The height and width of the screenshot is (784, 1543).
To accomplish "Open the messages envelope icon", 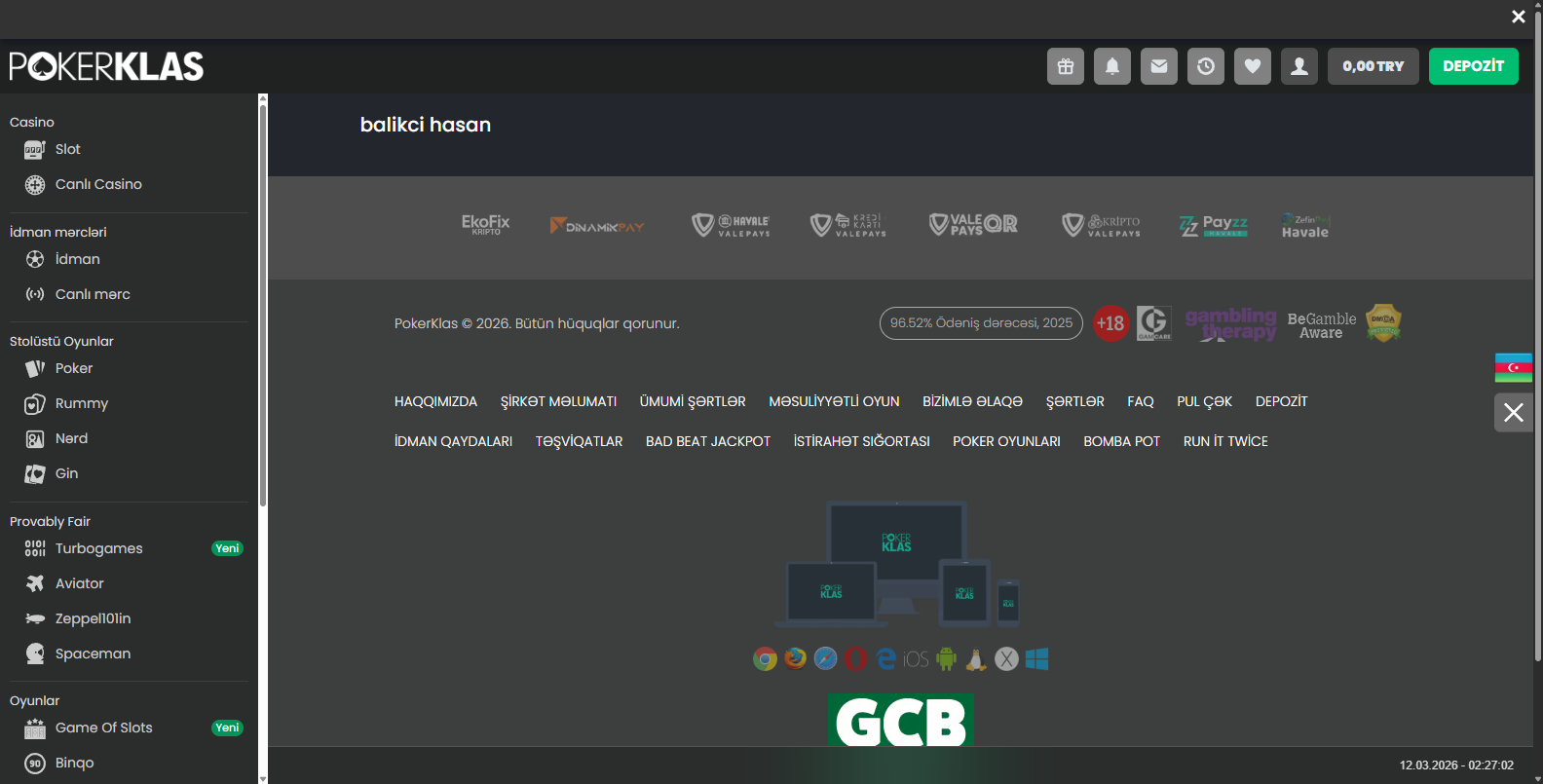I will pyautogui.click(x=1158, y=66).
